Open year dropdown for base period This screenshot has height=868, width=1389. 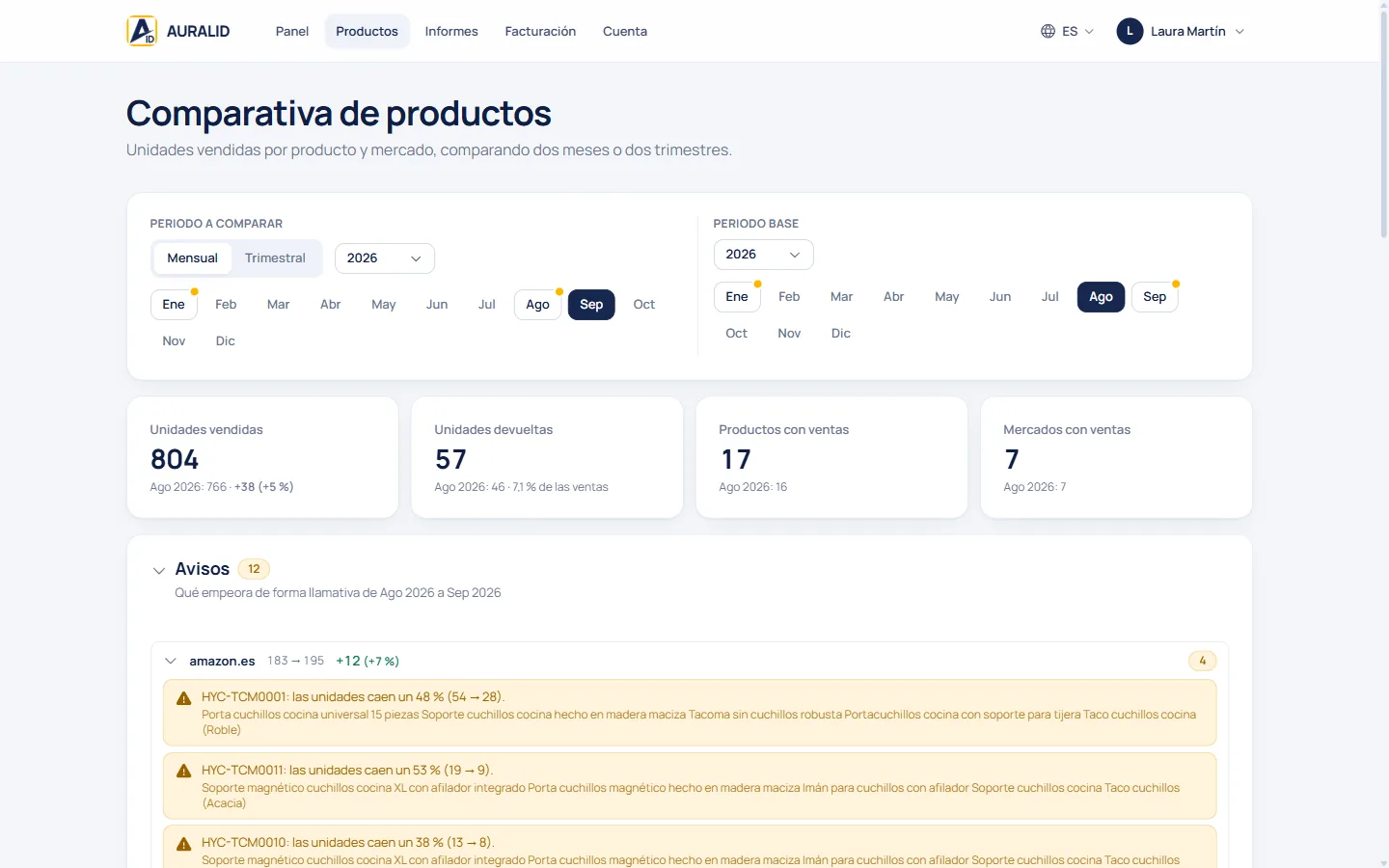point(763,255)
